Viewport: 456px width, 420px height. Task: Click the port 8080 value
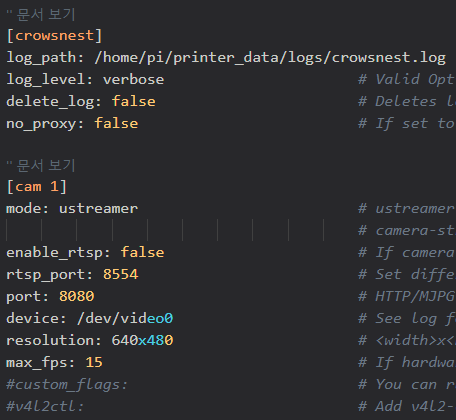click(77, 296)
